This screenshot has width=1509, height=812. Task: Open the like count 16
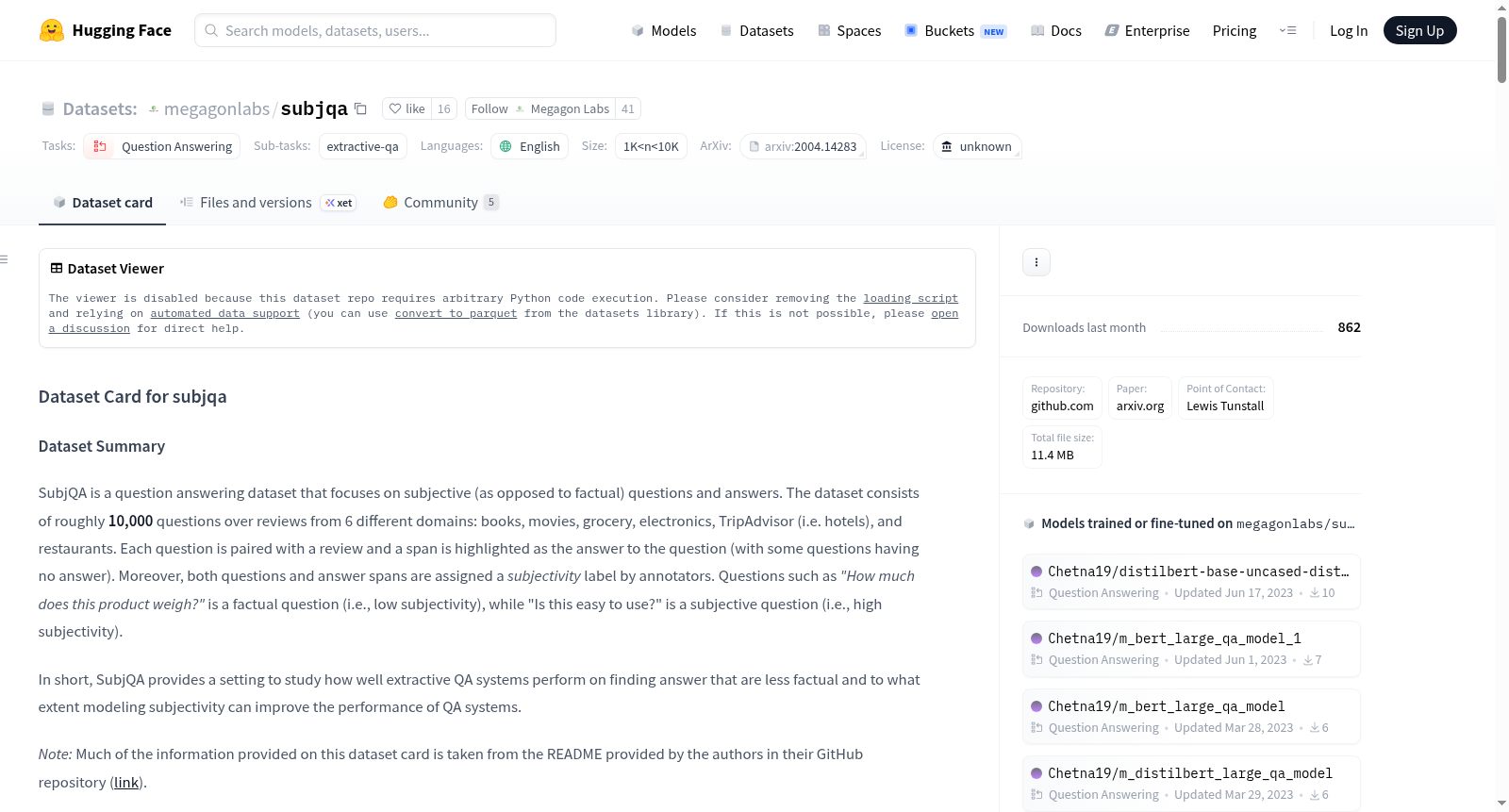[x=444, y=108]
